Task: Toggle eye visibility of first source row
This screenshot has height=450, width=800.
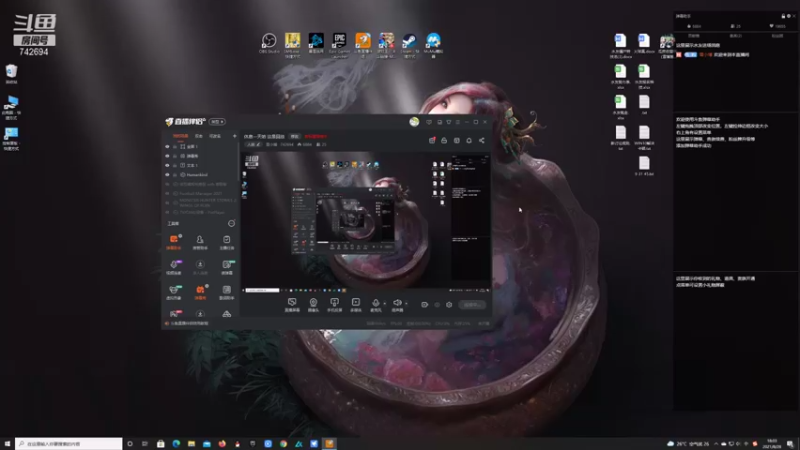Action: (x=167, y=146)
